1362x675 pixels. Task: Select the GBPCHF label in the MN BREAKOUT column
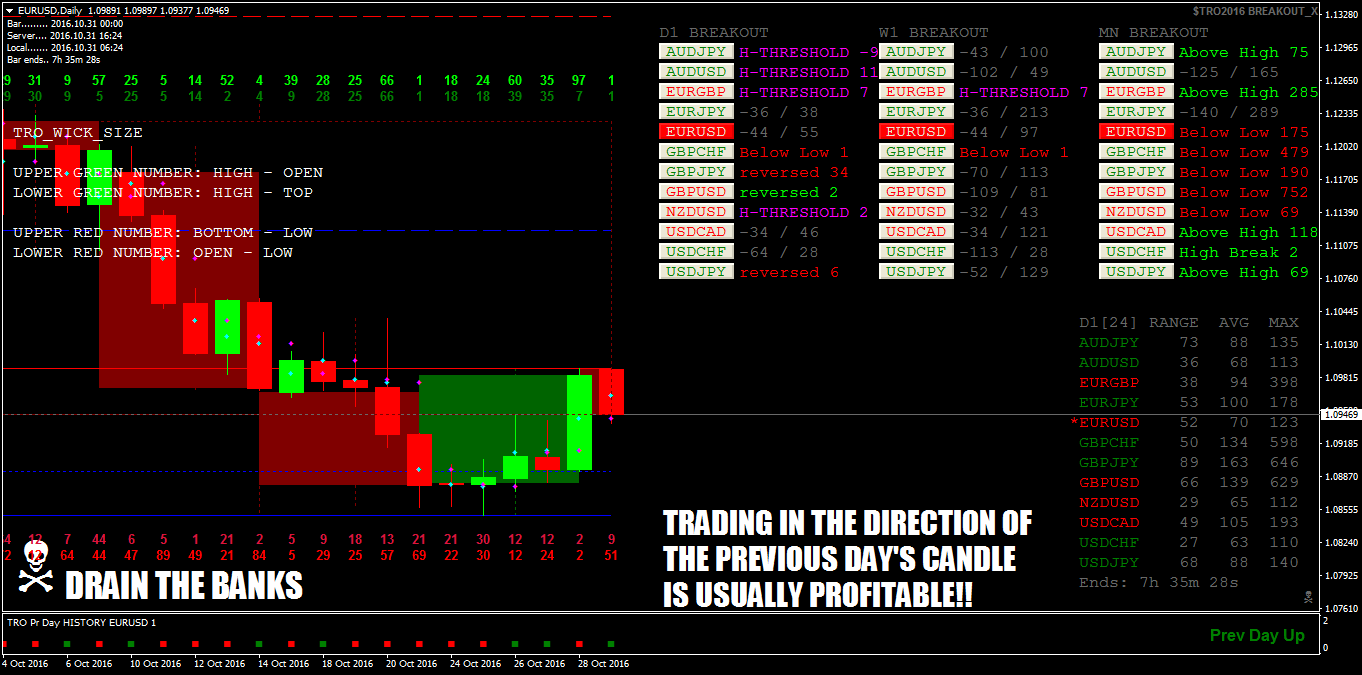tap(1136, 151)
